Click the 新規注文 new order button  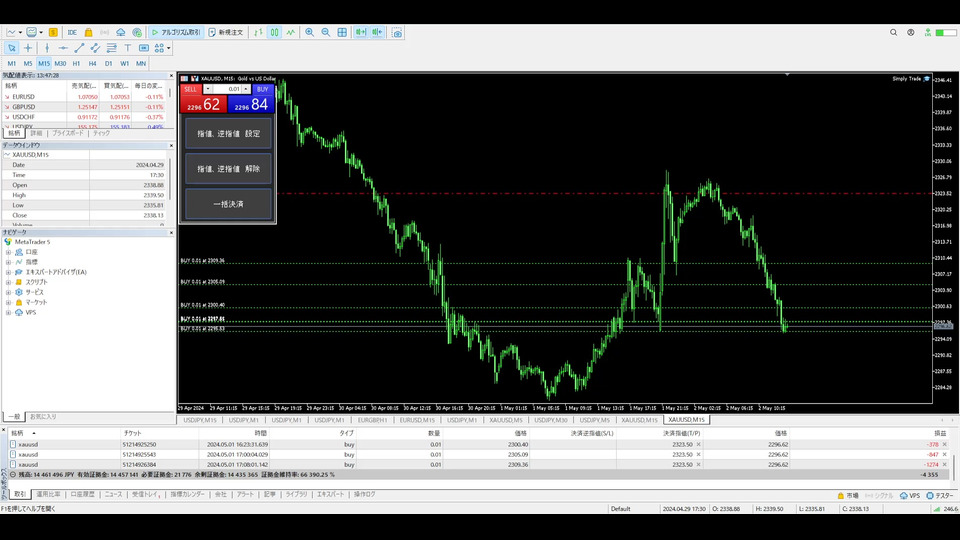tap(226, 32)
